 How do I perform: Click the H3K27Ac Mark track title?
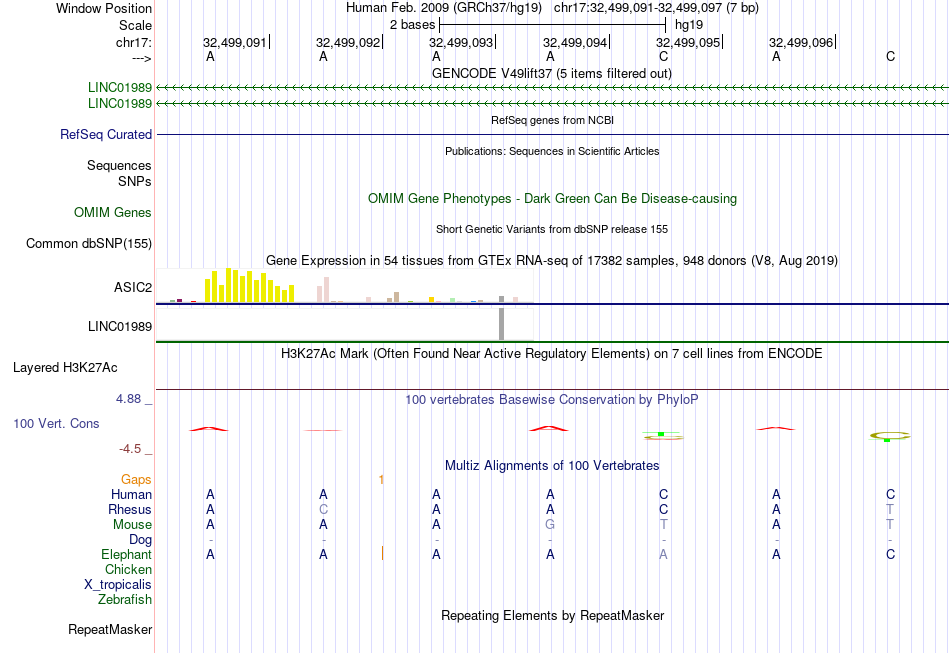point(551,353)
